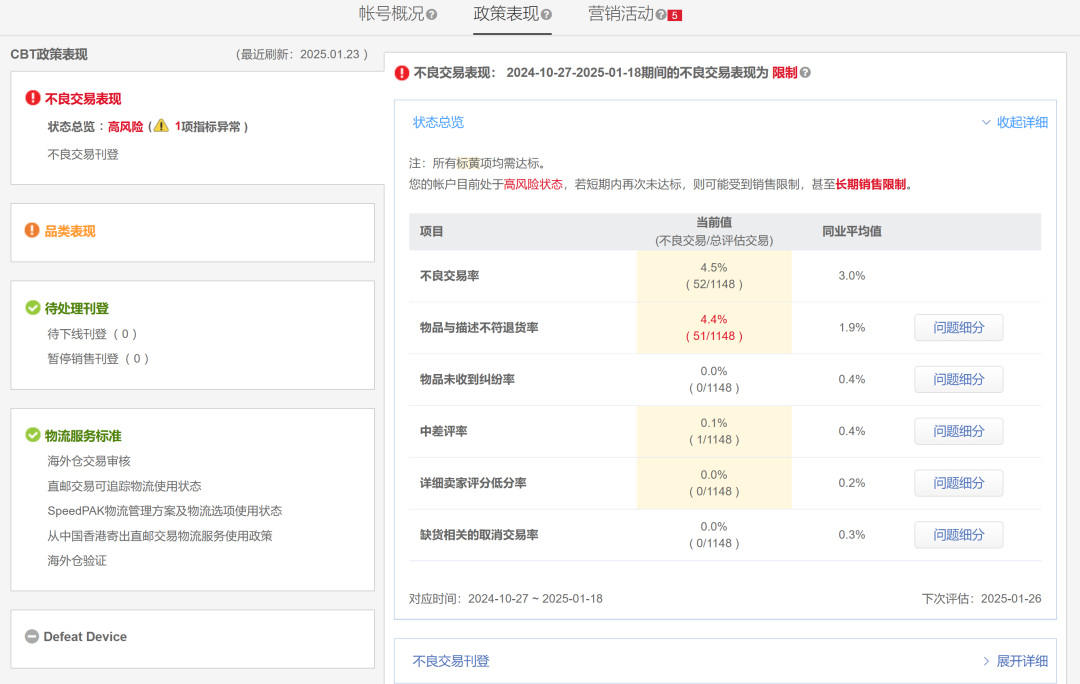Click the highlighted 4.5% 不良交易率 value cell
This screenshot has width=1080, height=684.
coord(713,275)
